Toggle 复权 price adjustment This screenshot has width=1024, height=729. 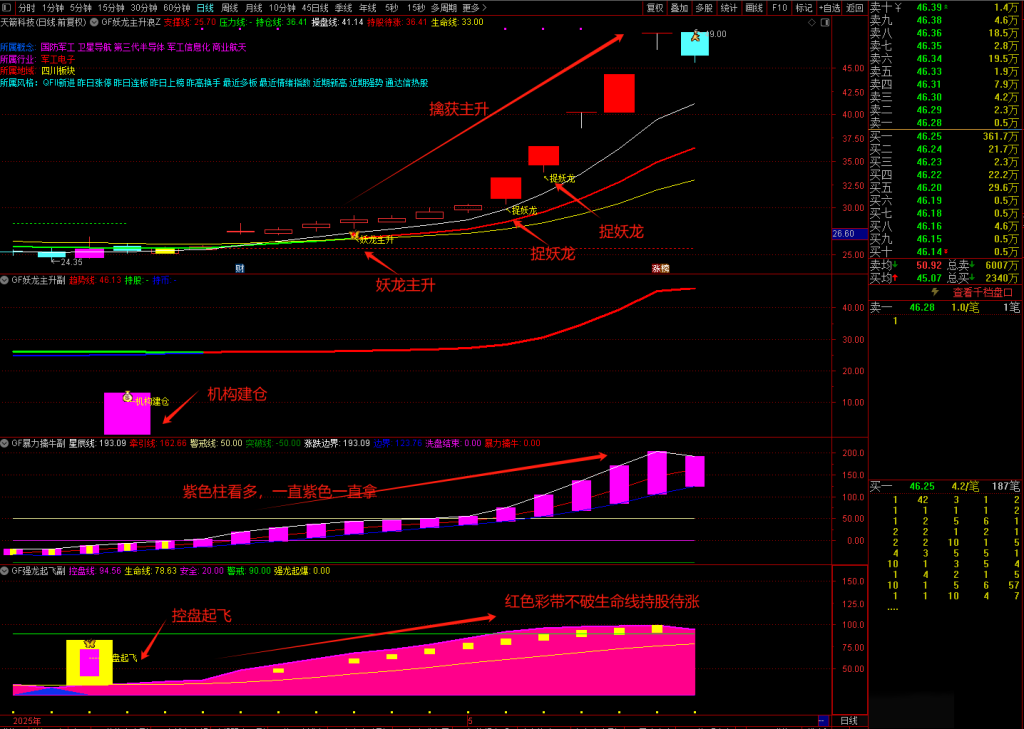(654, 7)
